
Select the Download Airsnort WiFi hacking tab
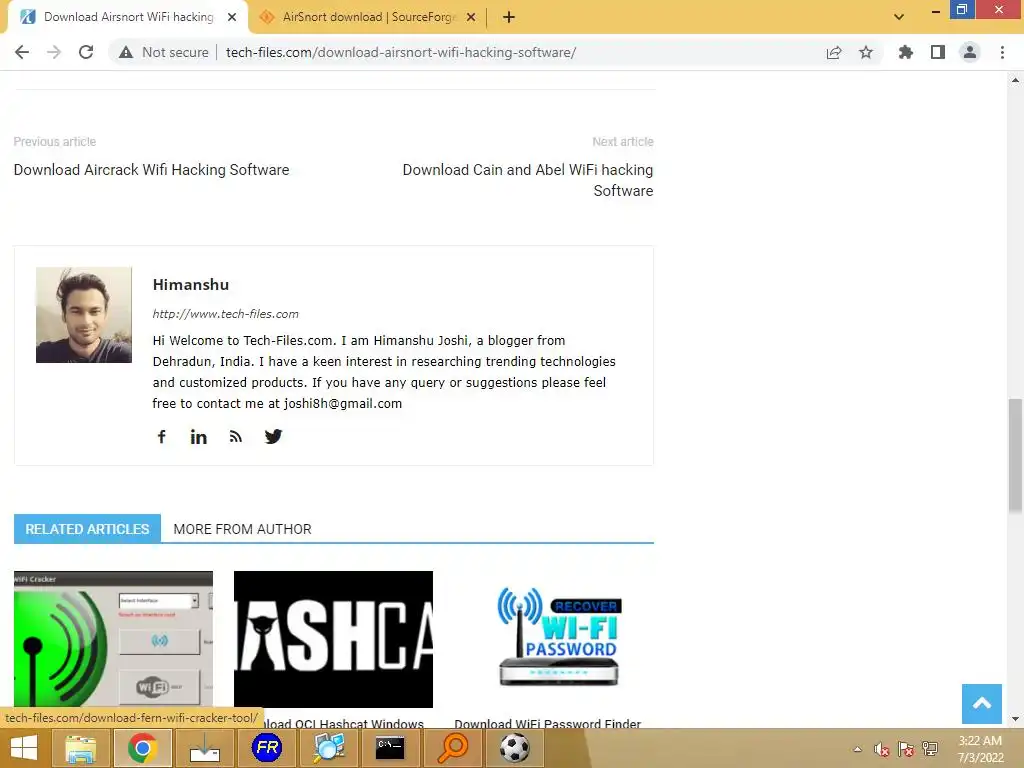click(128, 17)
